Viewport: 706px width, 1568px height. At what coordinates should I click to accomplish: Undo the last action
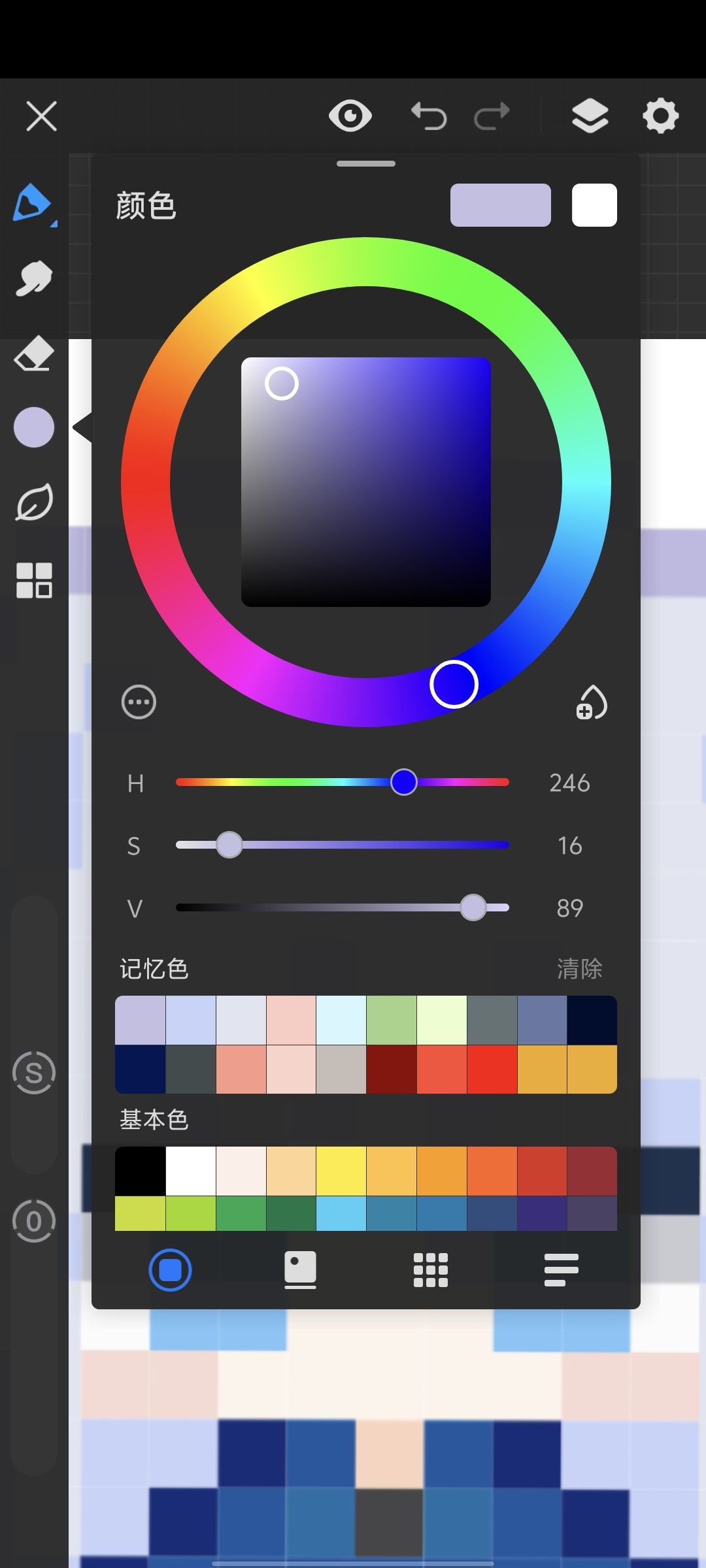click(x=429, y=116)
